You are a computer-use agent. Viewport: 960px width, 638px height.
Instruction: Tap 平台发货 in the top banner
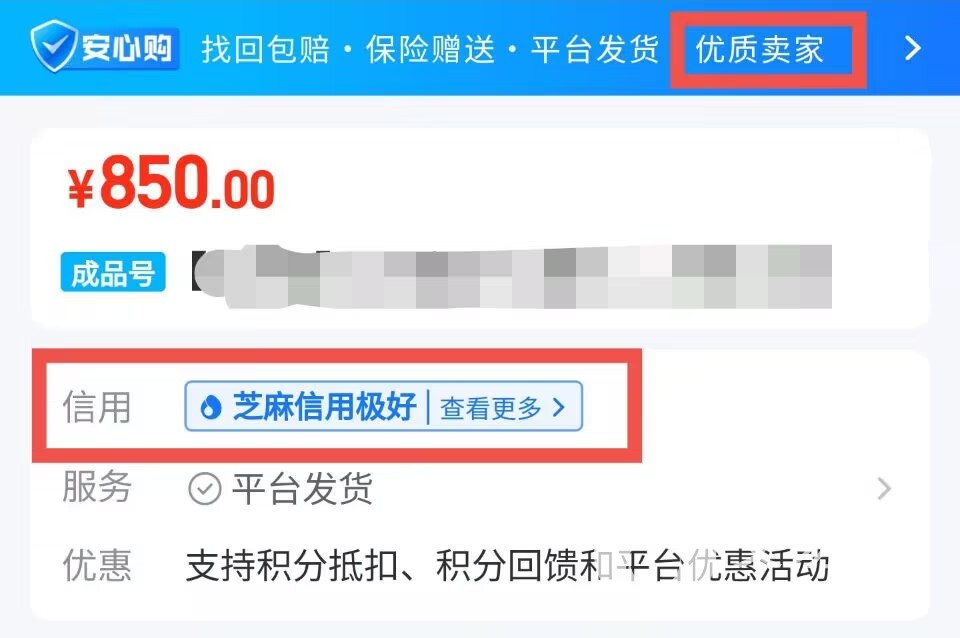[x=595, y=49]
